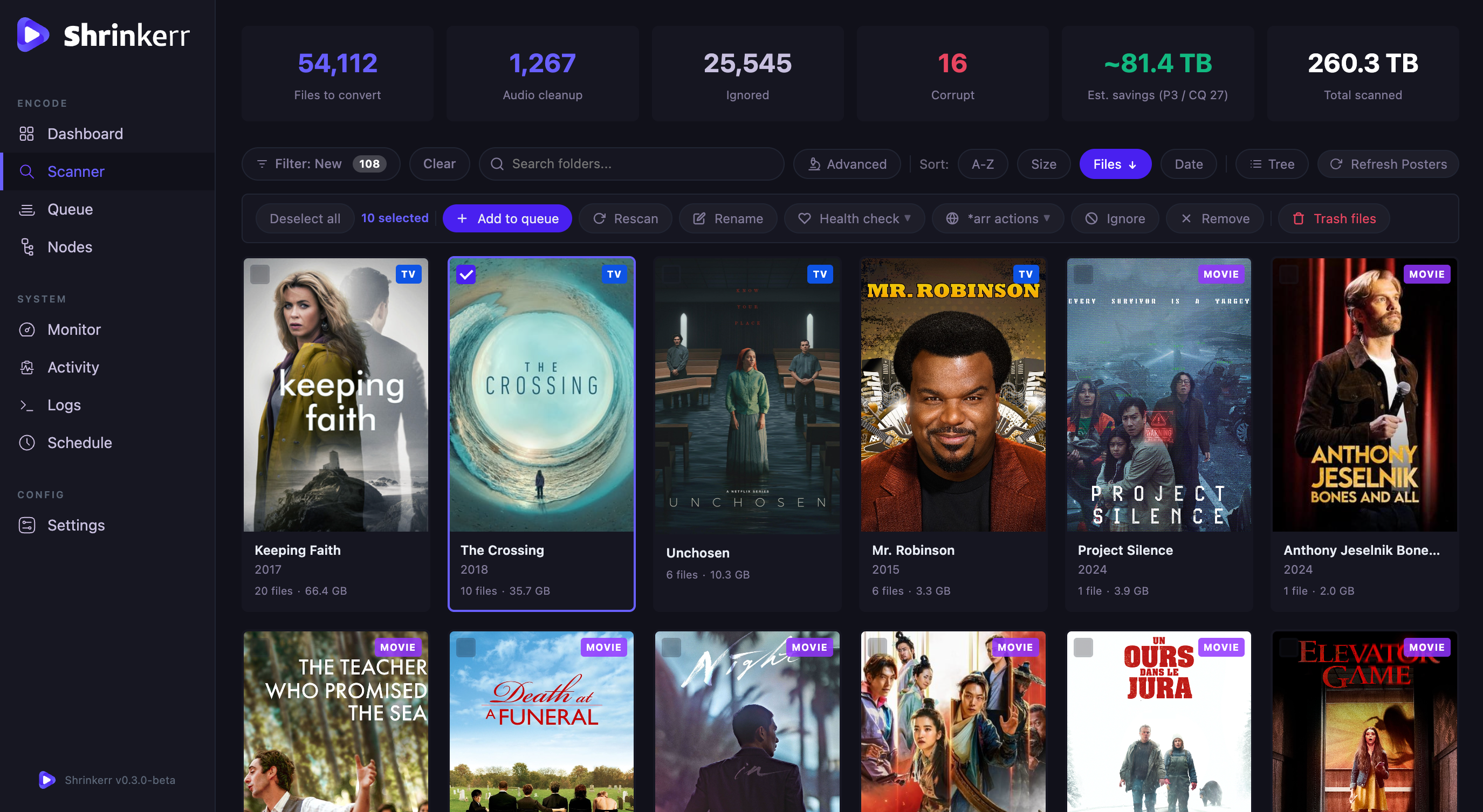Click the 25,545 Ignored stat
1483x812 pixels.
[748, 73]
